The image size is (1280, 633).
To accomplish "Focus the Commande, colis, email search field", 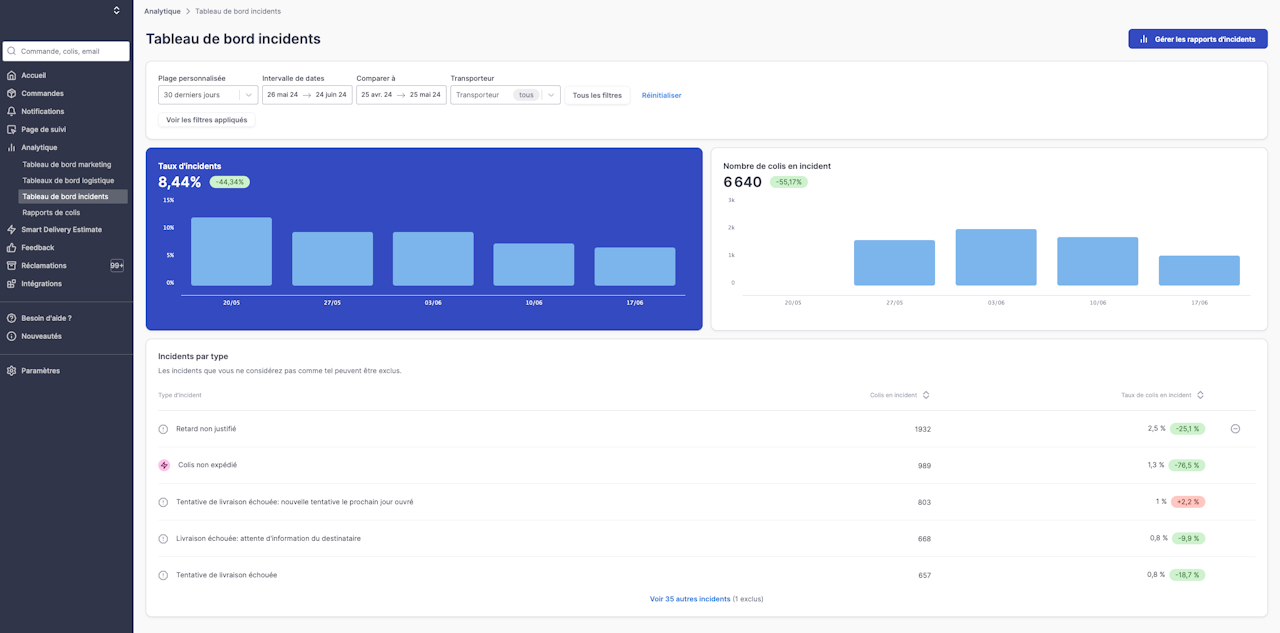I will (x=70, y=51).
